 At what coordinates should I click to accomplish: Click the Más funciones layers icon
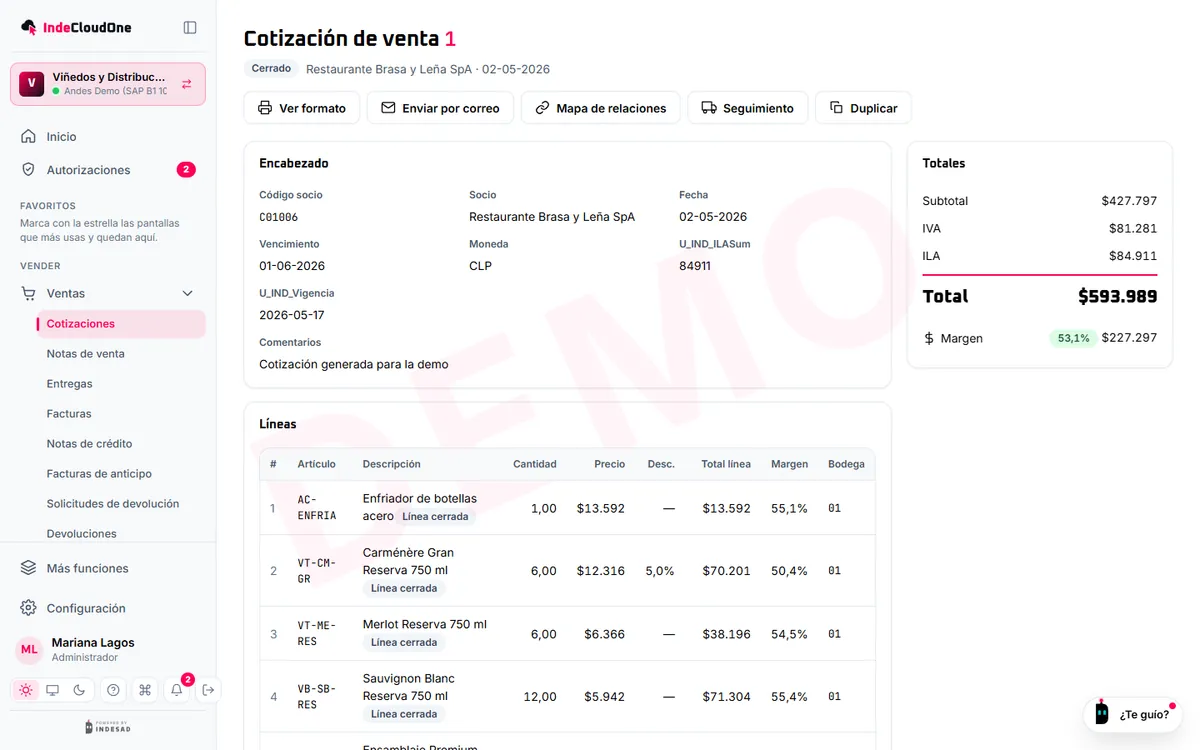[29, 568]
